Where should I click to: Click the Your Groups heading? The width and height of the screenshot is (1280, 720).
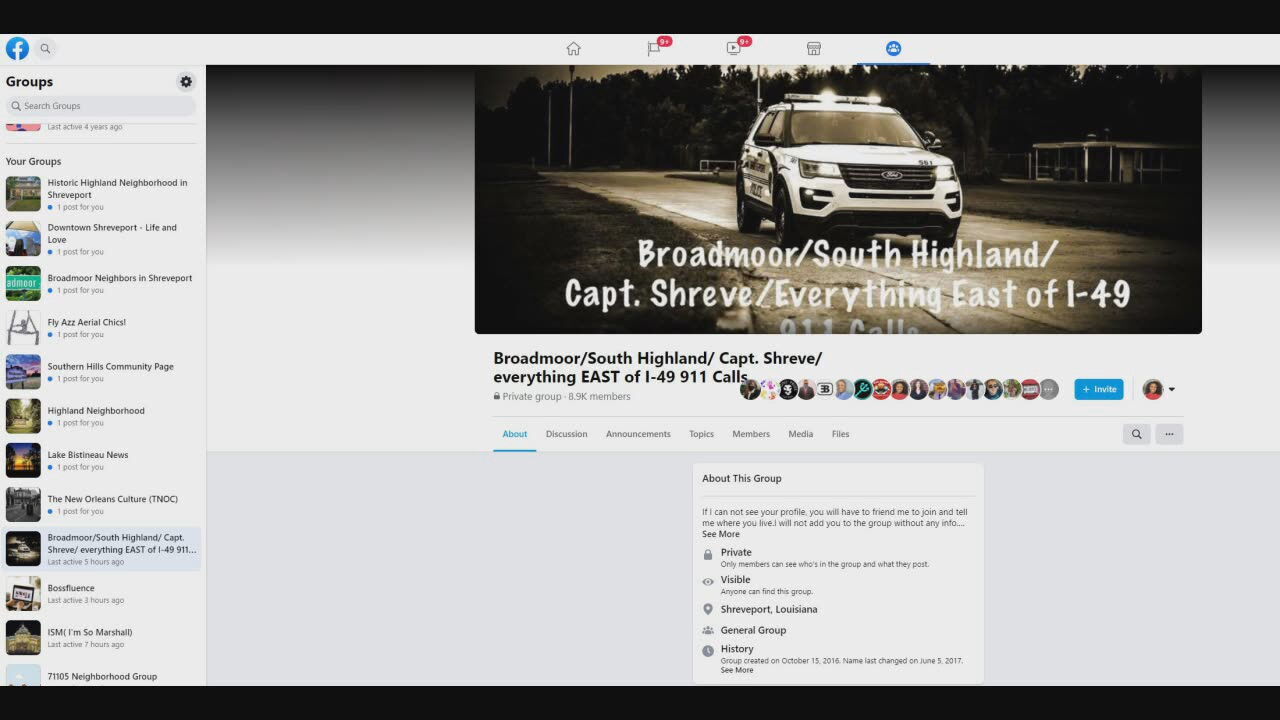33,161
